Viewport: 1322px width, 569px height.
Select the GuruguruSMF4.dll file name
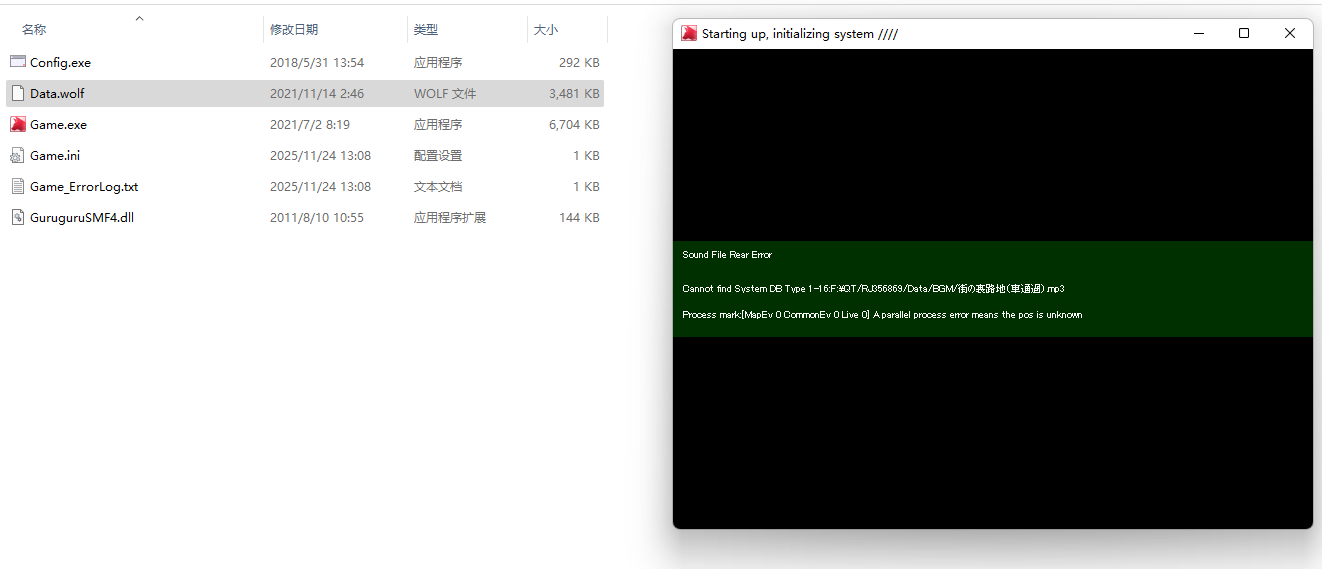[82, 217]
